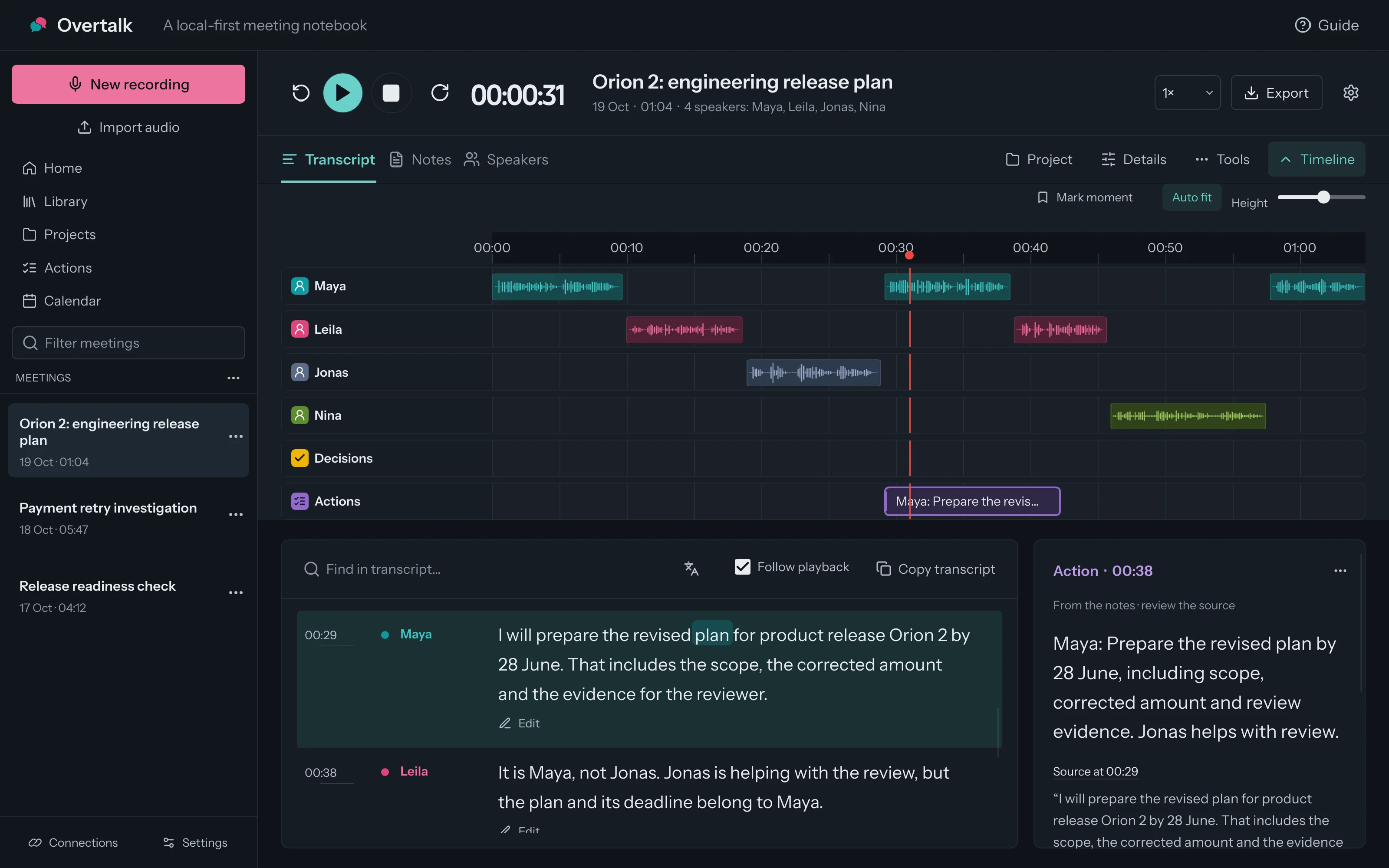The height and width of the screenshot is (868, 1389).
Task: Select Maya's first audio clip at 00:00
Action: [x=557, y=286]
